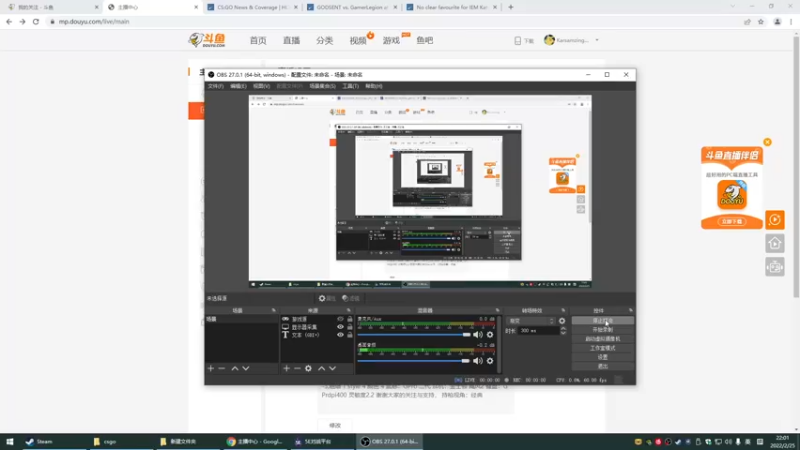The image size is (800, 450).
Task: Open the OBS File menu
Action: 215,86
